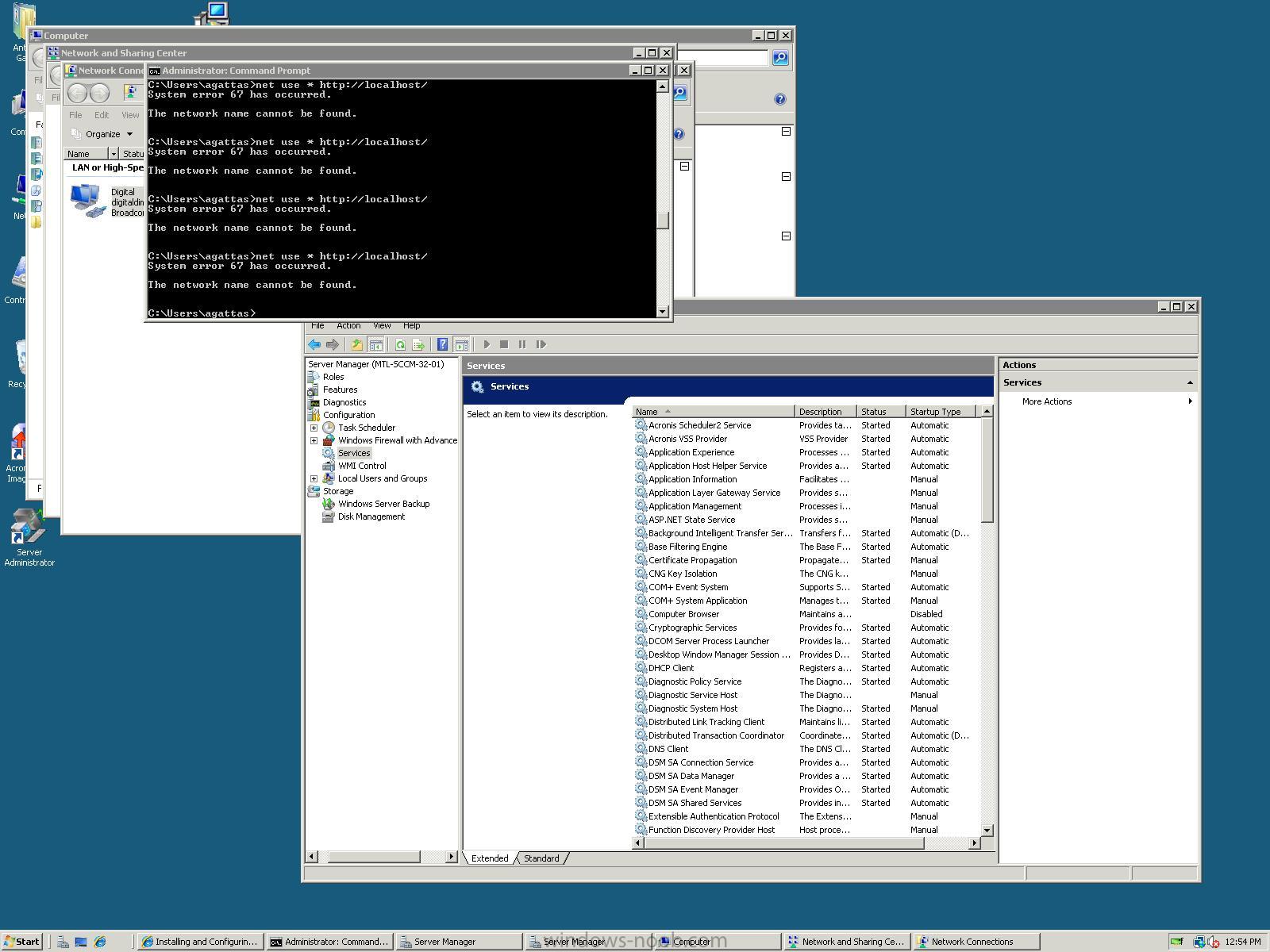Open the Help icon in the toolbar
The height and width of the screenshot is (952, 1270).
click(442, 344)
